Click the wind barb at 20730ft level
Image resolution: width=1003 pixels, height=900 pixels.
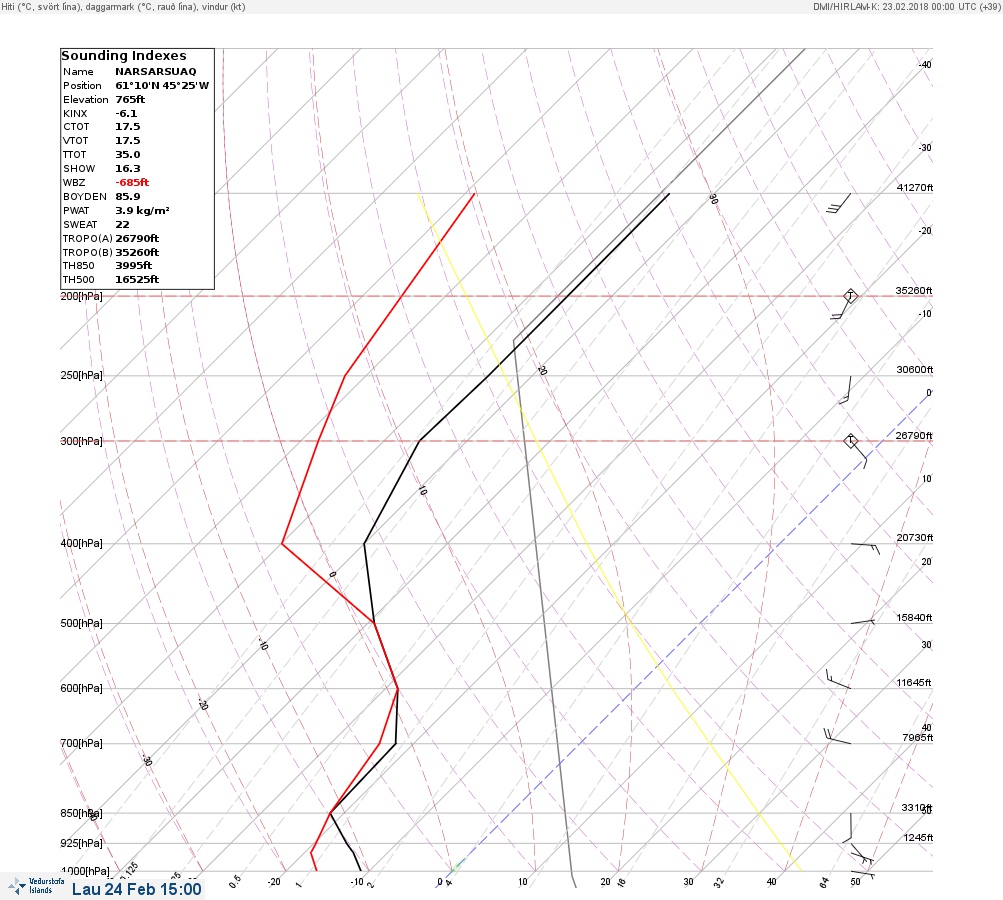(x=865, y=548)
